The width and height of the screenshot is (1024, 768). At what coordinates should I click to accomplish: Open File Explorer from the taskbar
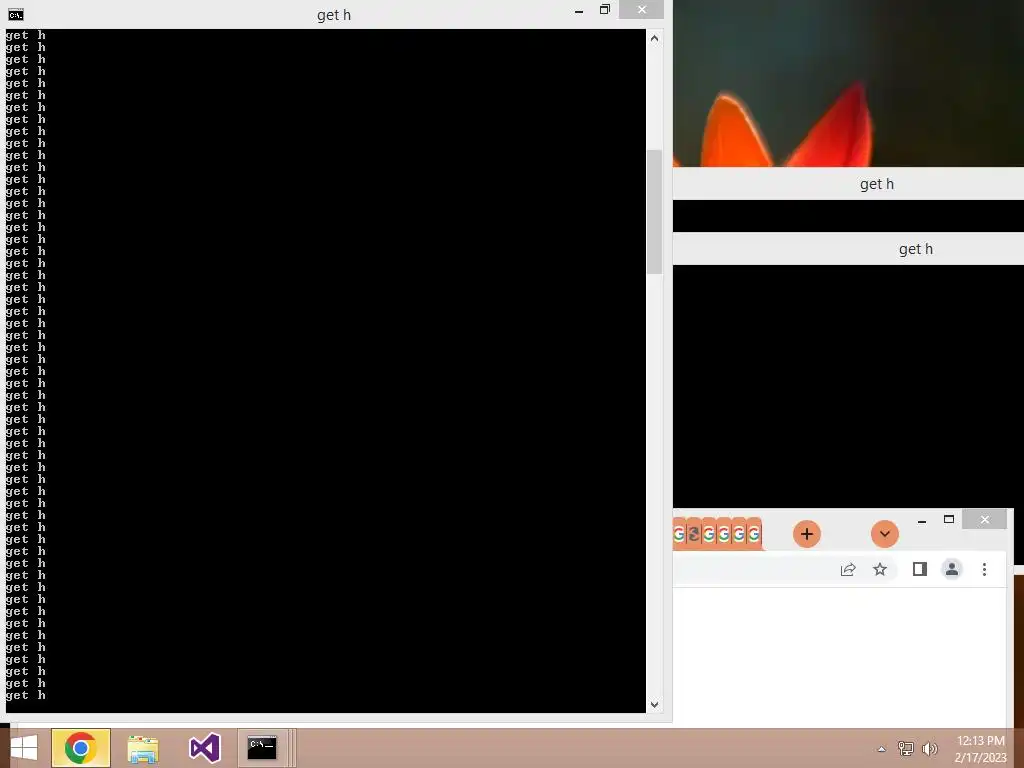tap(143, 748)
